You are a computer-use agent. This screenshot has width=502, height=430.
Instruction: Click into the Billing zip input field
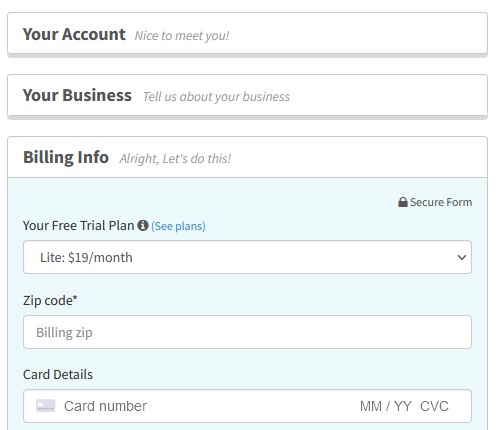pos(247,332)
